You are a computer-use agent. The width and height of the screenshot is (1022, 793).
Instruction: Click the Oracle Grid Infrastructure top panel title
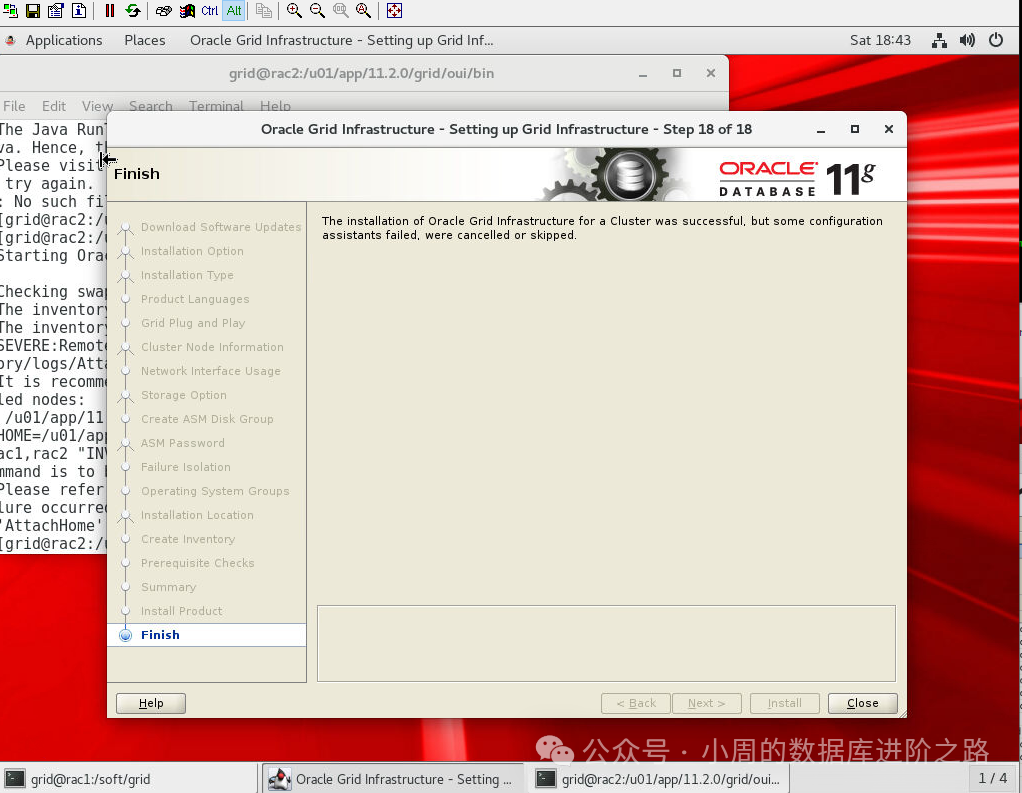tap(342, 40)
